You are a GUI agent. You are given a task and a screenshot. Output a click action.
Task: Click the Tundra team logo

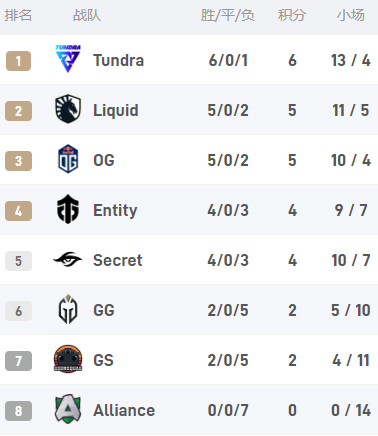pyautogui.click(x=68, y=59)
